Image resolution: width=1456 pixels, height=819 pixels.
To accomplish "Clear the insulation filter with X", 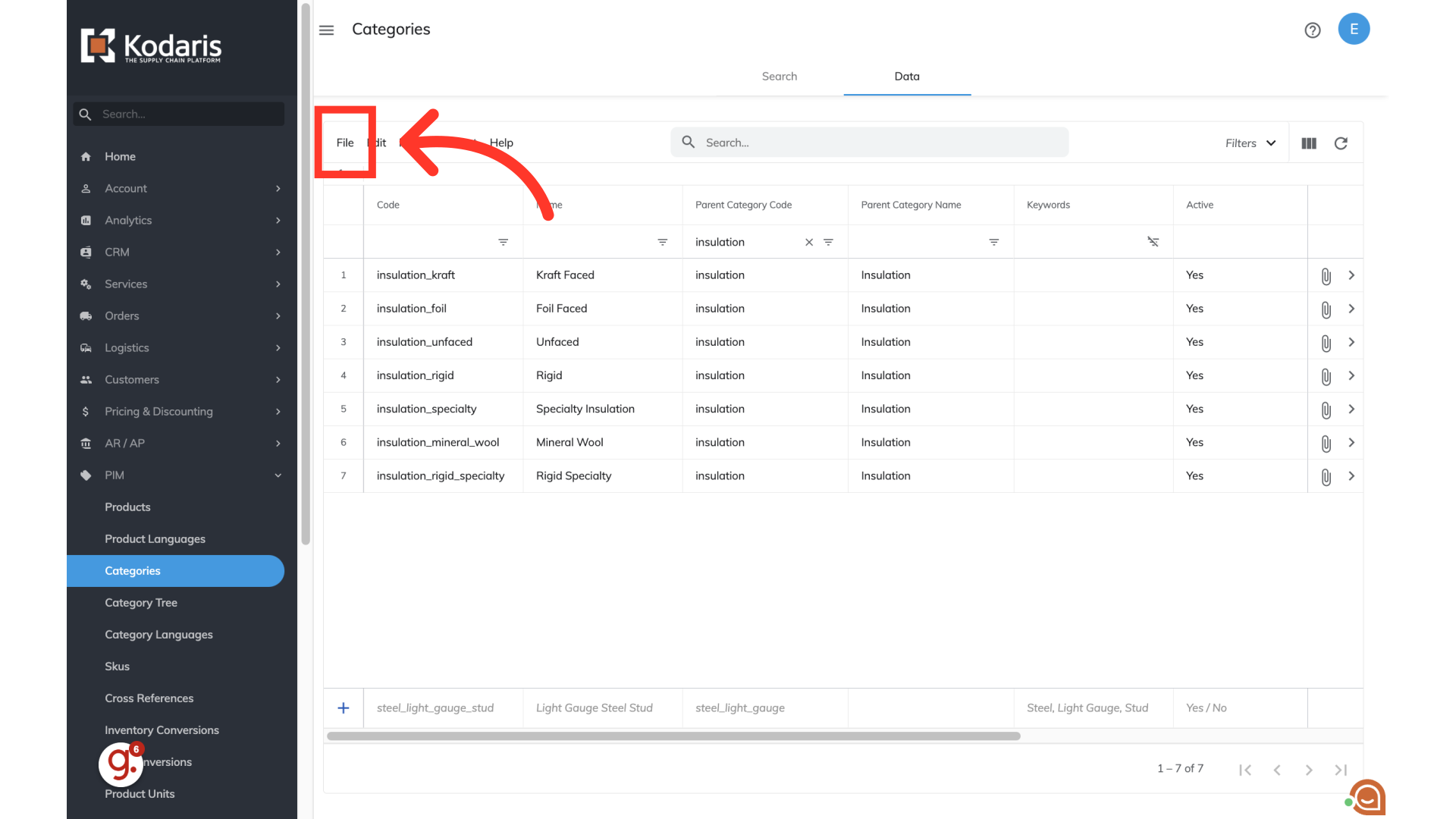I will [x=809, y=242].
